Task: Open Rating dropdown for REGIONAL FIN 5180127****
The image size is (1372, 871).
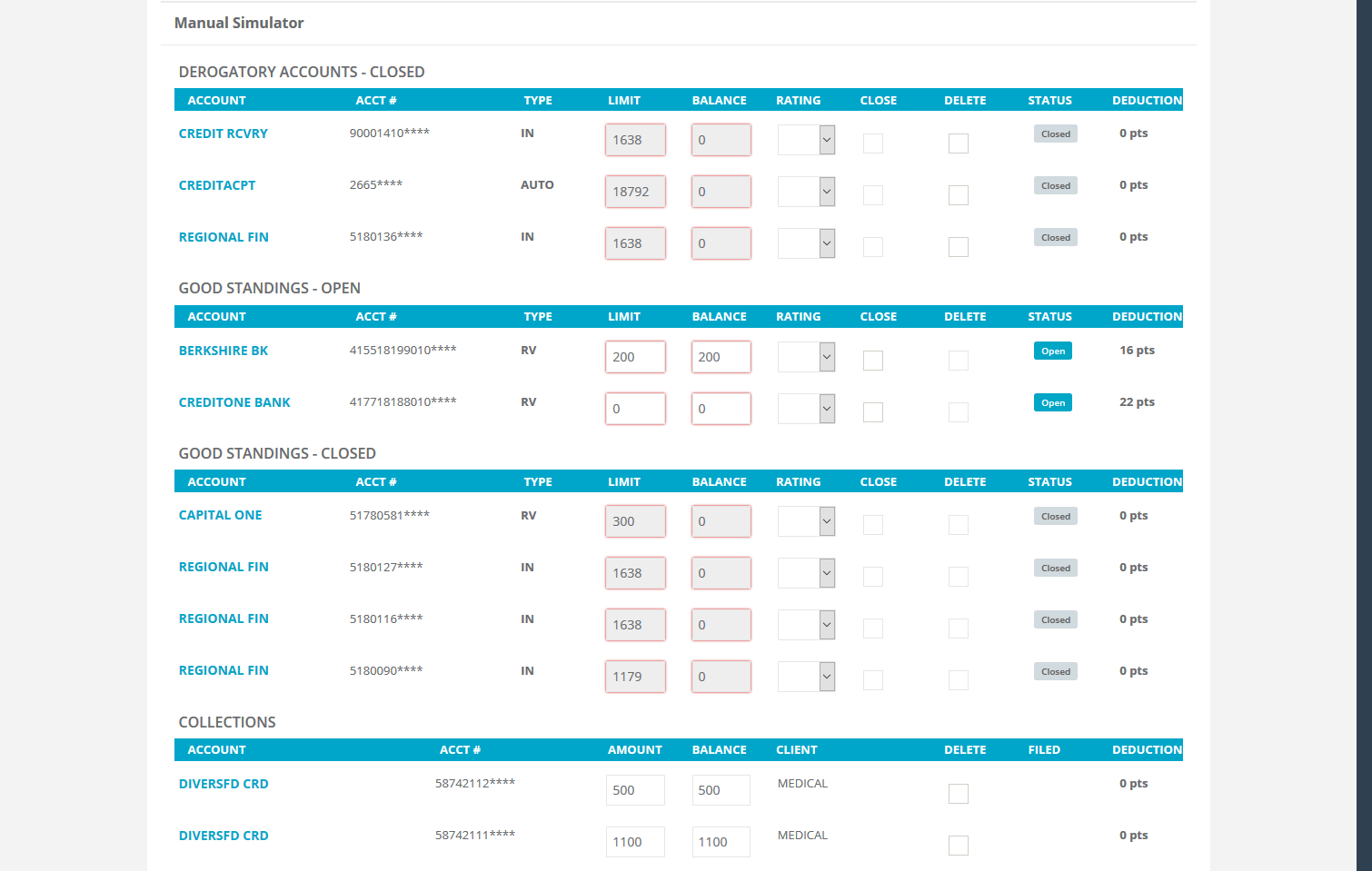Action: (x=806, y=573)
